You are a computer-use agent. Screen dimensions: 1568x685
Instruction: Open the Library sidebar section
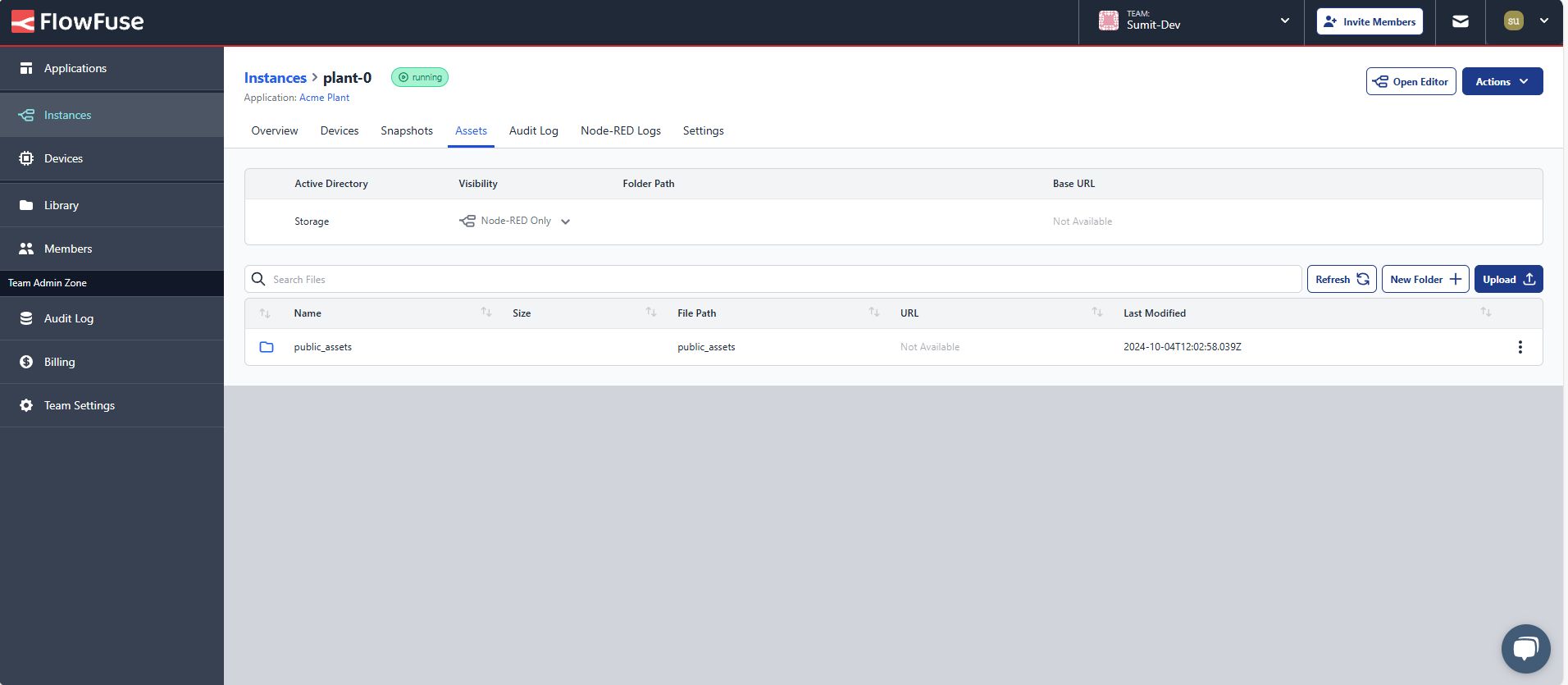pos(112,205)
